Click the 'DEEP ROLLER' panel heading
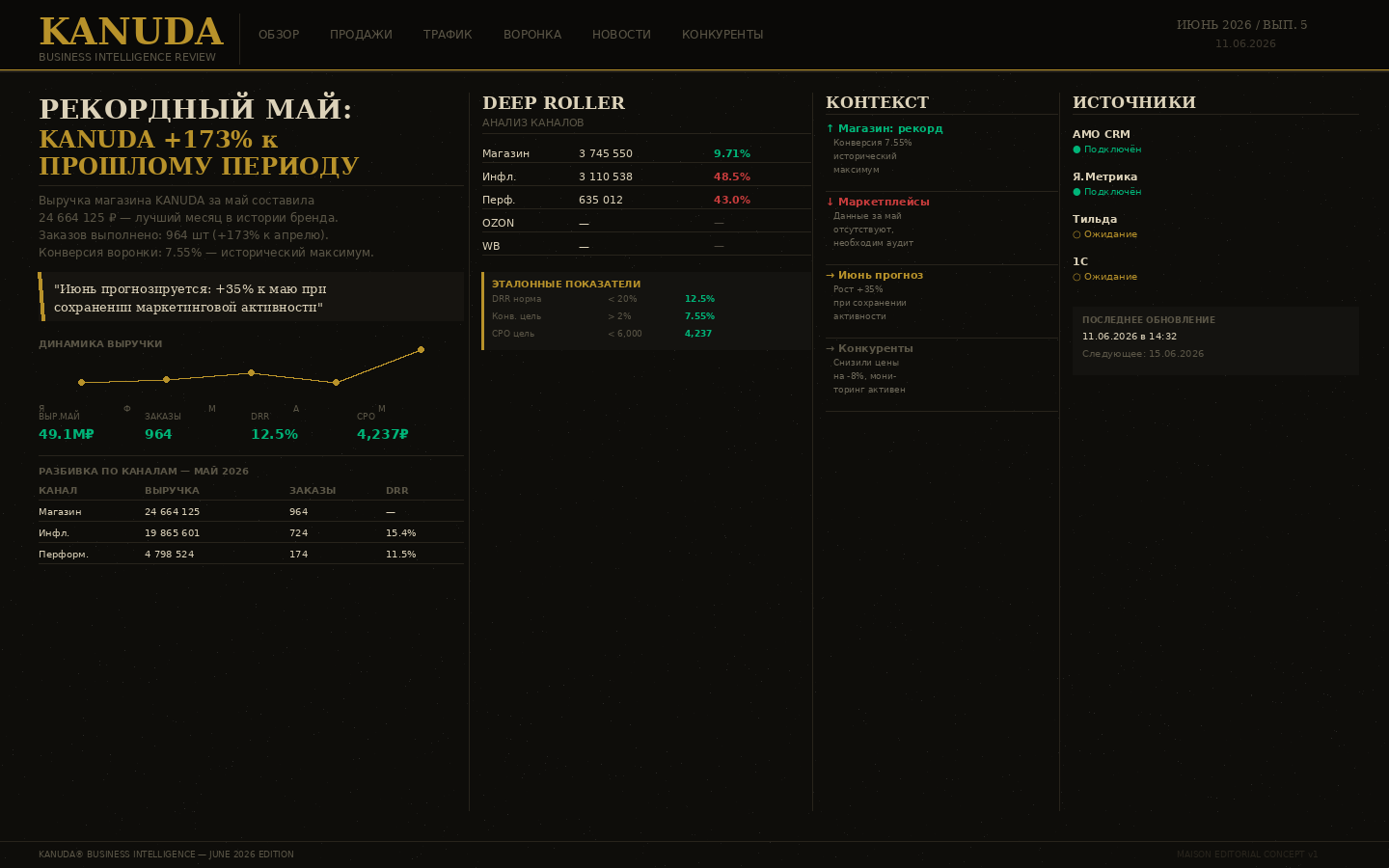Screen dimensions: 1389x868 point(554,102)
